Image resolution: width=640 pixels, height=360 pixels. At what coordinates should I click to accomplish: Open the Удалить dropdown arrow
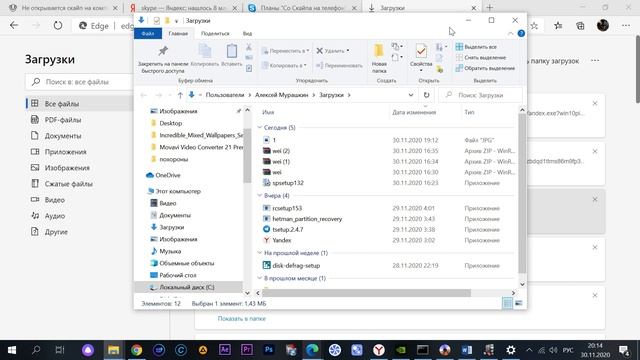point(348,51)
